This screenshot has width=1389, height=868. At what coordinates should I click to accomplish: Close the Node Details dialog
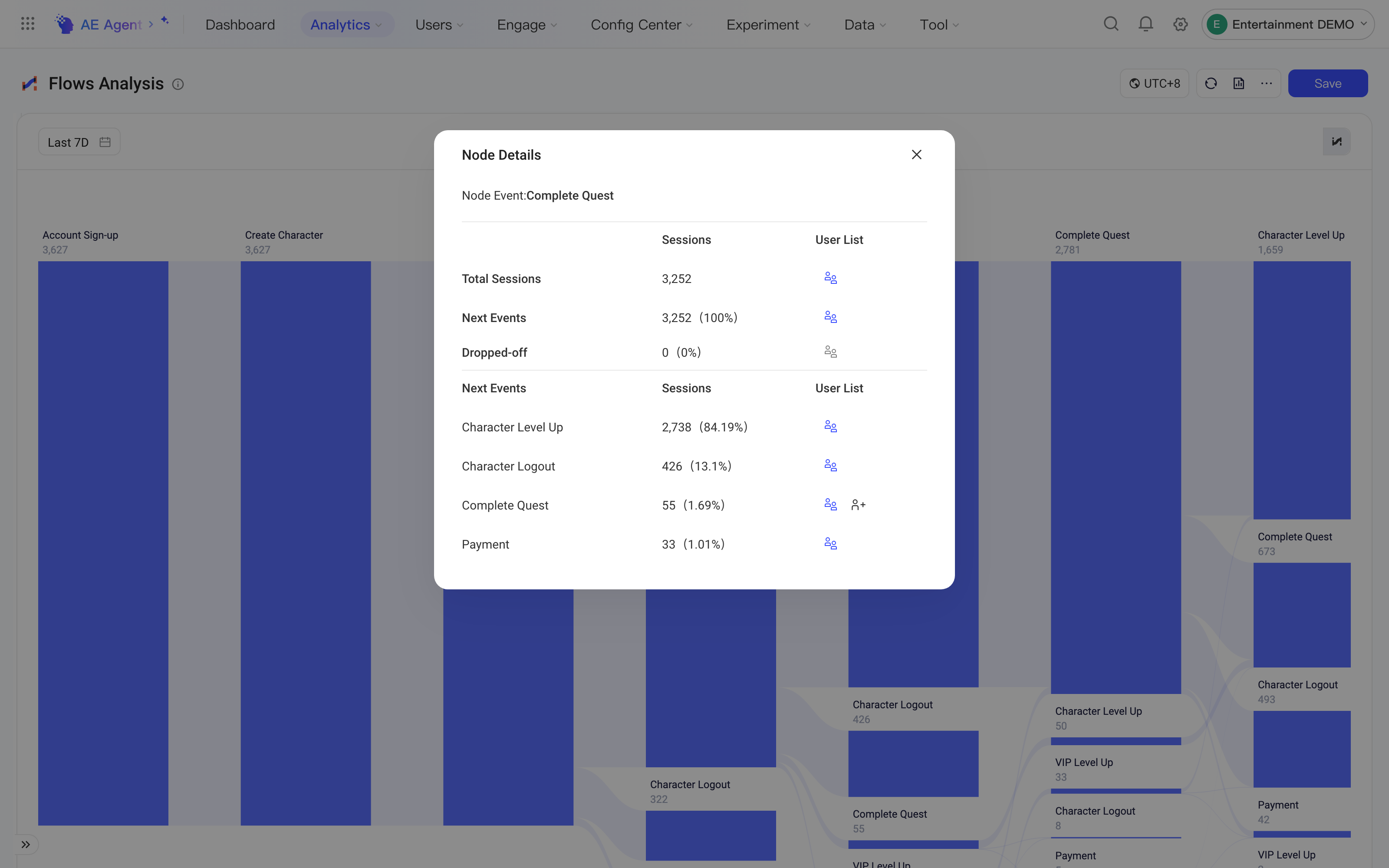click(916, 155)
